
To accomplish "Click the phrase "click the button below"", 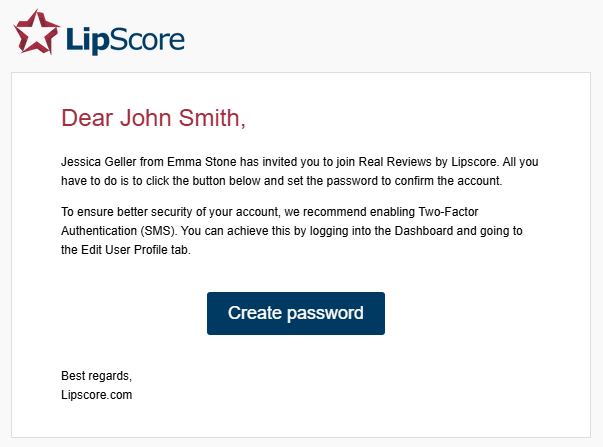I will point(184,181).
